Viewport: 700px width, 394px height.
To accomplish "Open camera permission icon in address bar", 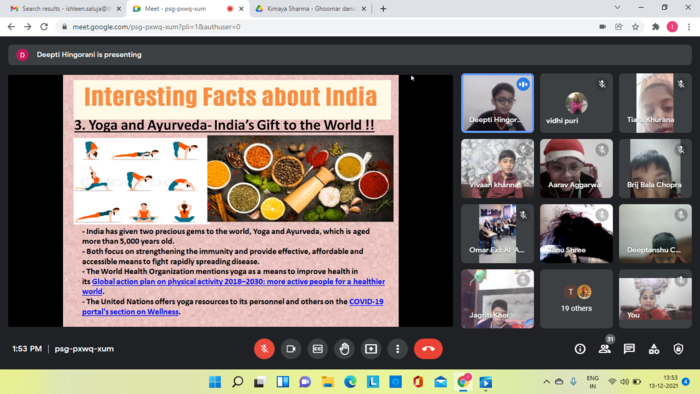I will point(602,27).
